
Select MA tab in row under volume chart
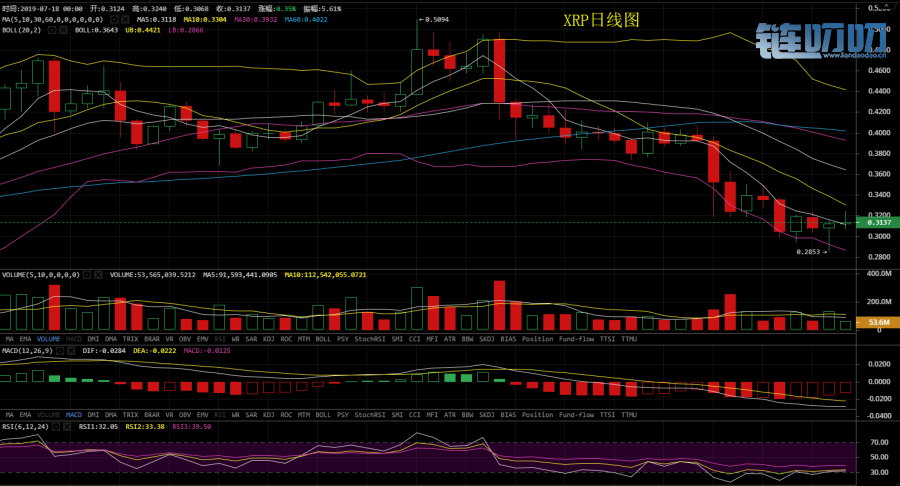tap(10, 339)
